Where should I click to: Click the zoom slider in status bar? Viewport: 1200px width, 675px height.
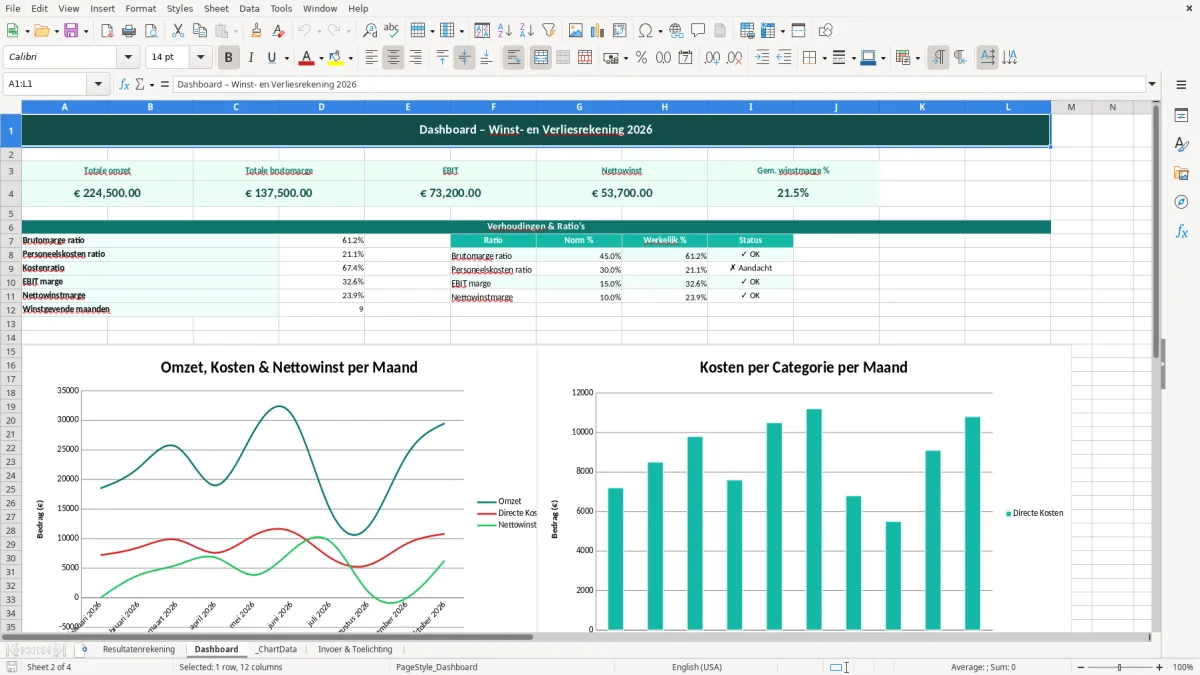pos(1119,667)
